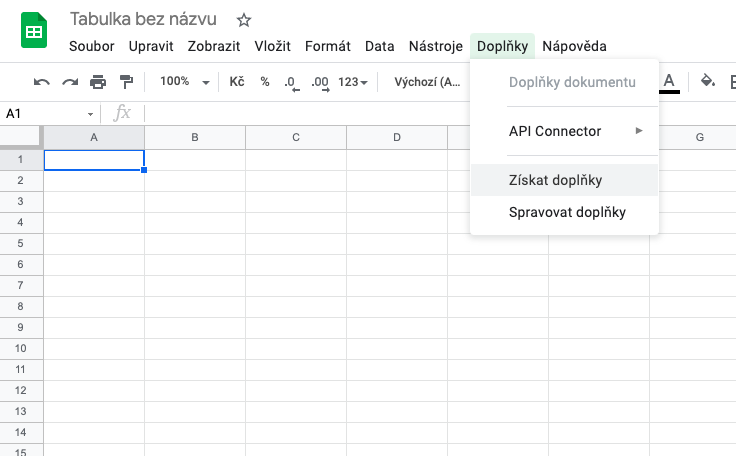Viewport: 736px width, 456px height.
Task: Click the fill color bucket icon
Action: point(708,81)
